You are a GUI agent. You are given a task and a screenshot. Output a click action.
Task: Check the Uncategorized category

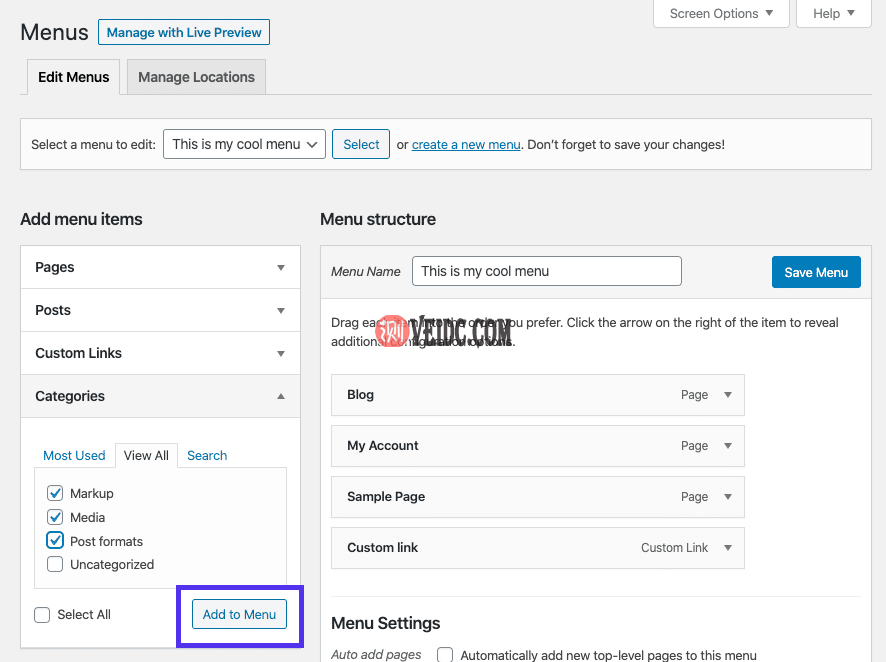[x=55, y=565]
